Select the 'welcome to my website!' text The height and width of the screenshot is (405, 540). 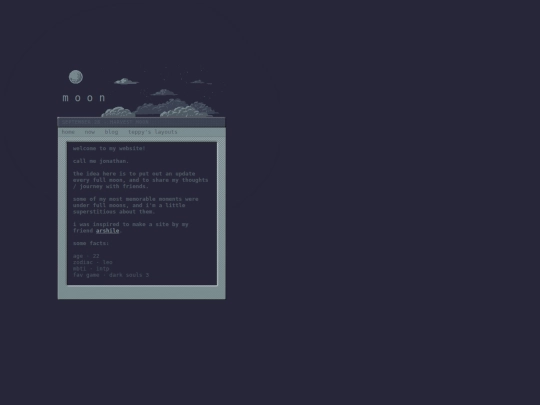tap(109, 148)
